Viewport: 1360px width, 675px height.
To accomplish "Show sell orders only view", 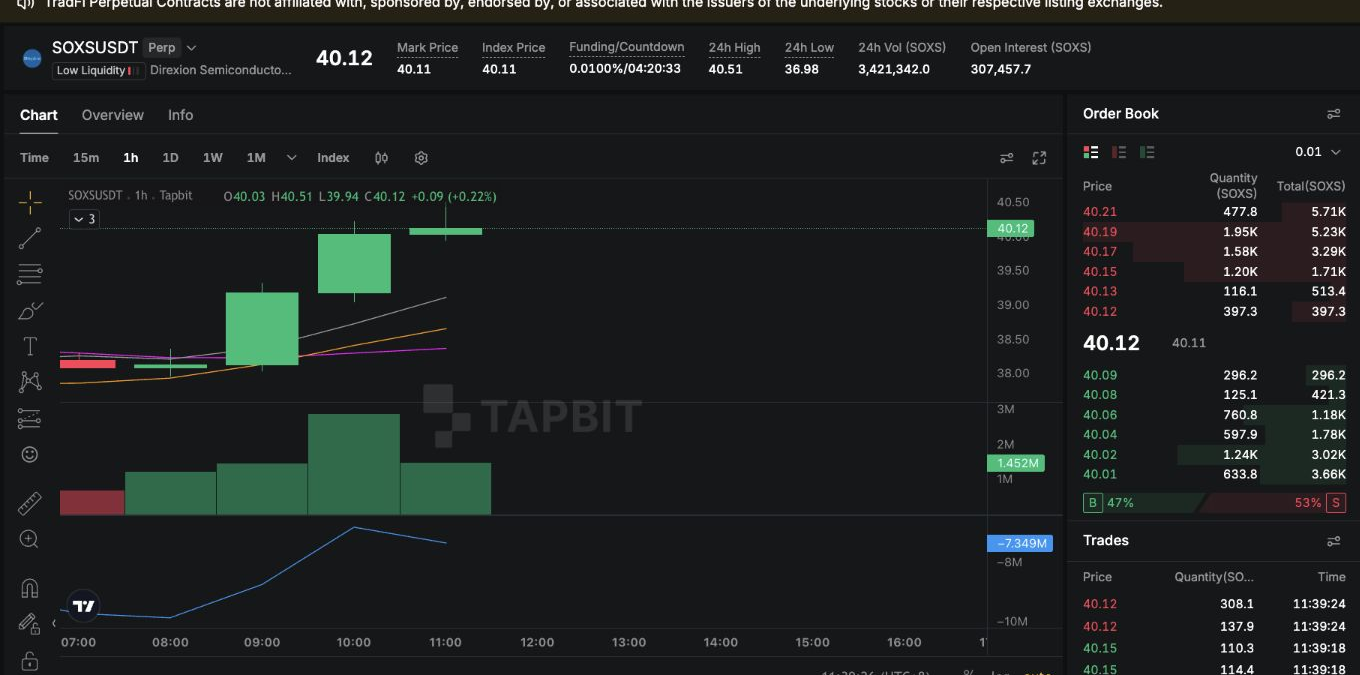I will [1119, 152].
